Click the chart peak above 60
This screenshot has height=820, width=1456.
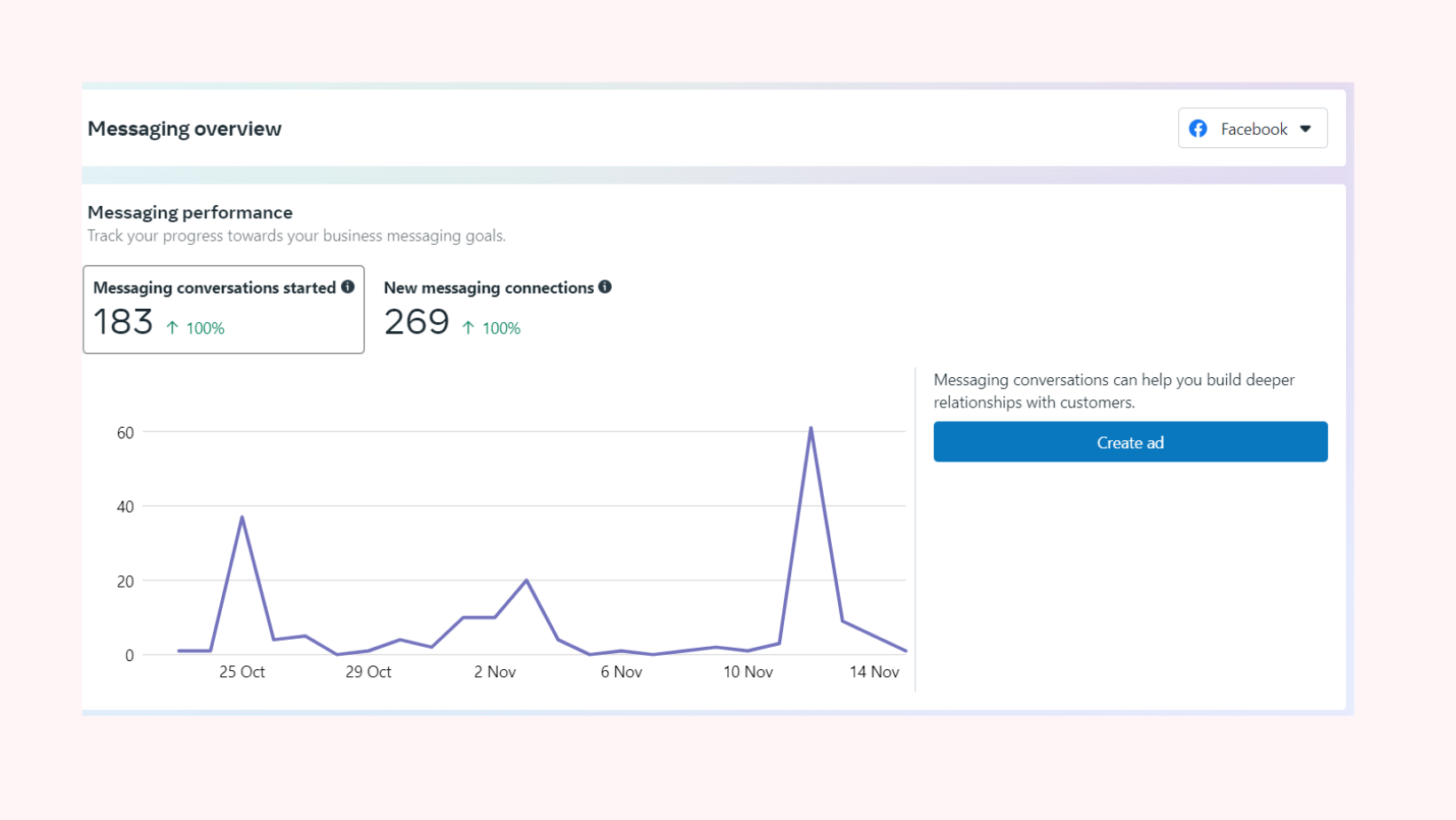(x=811, y=430)
